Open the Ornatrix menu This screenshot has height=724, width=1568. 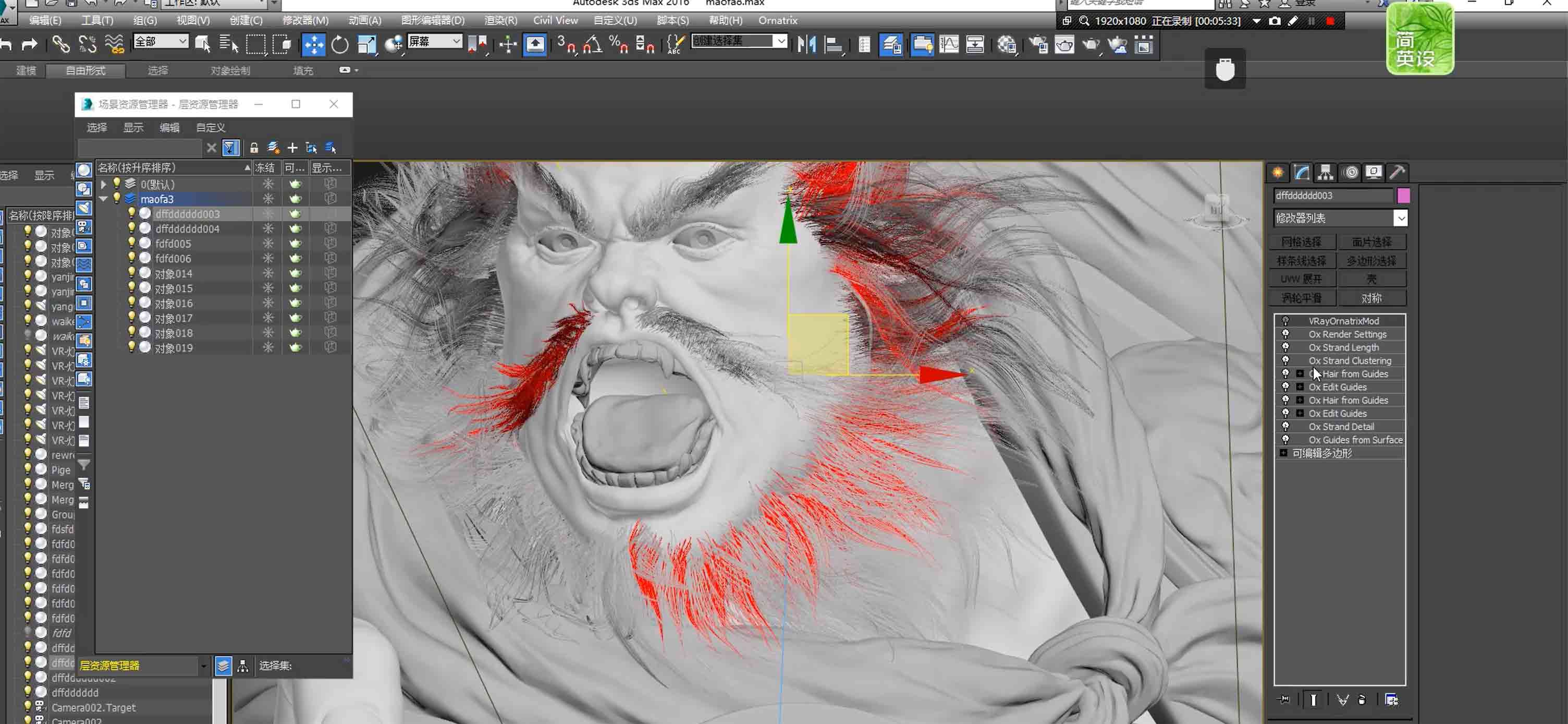[x=777, y=20]
